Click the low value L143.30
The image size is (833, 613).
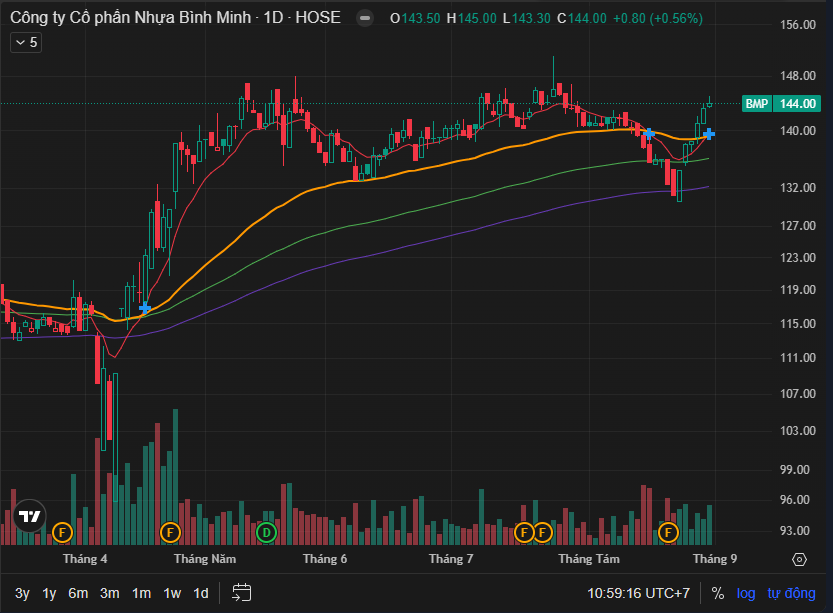click(526, 18)
